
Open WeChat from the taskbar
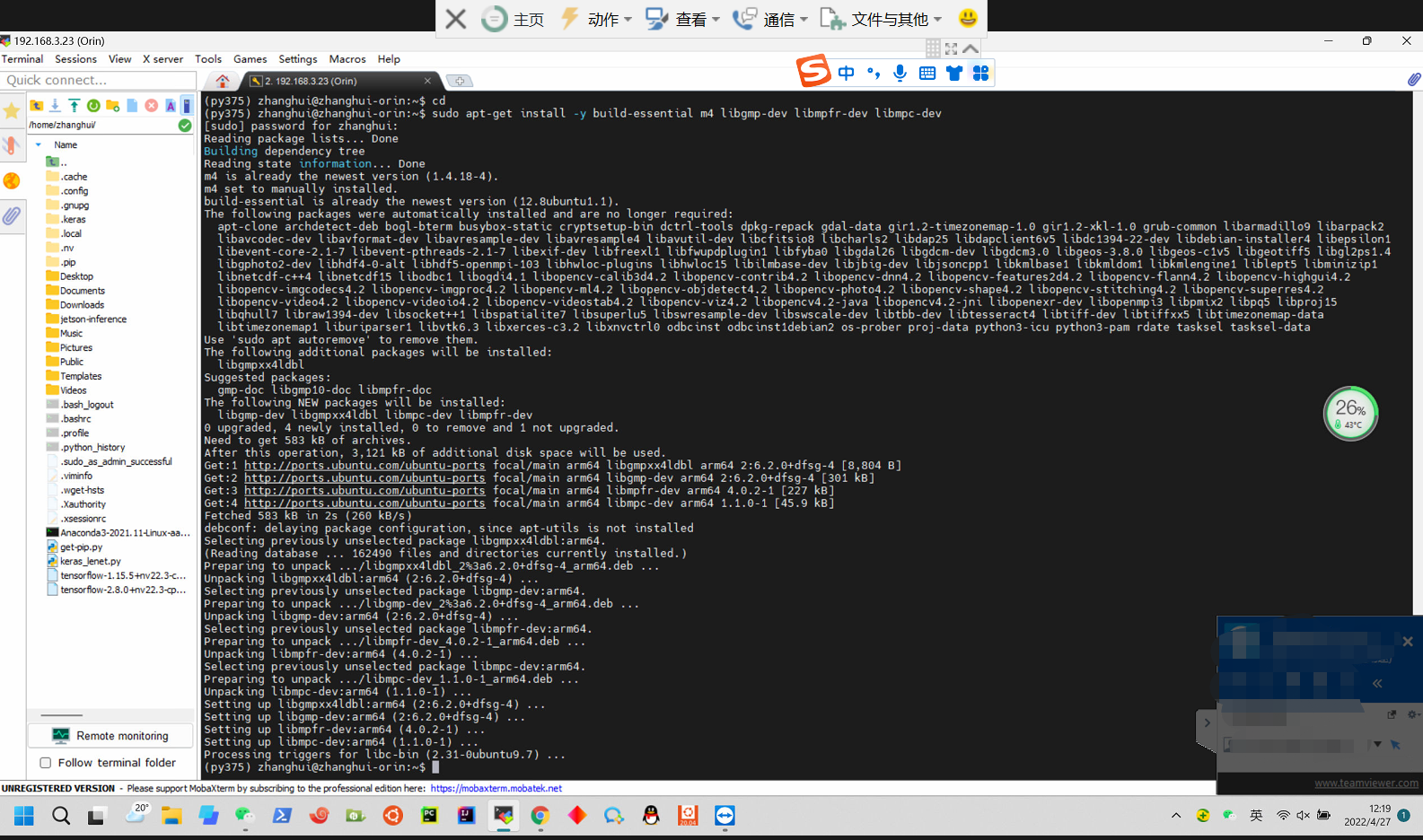[x=244, y=816]
